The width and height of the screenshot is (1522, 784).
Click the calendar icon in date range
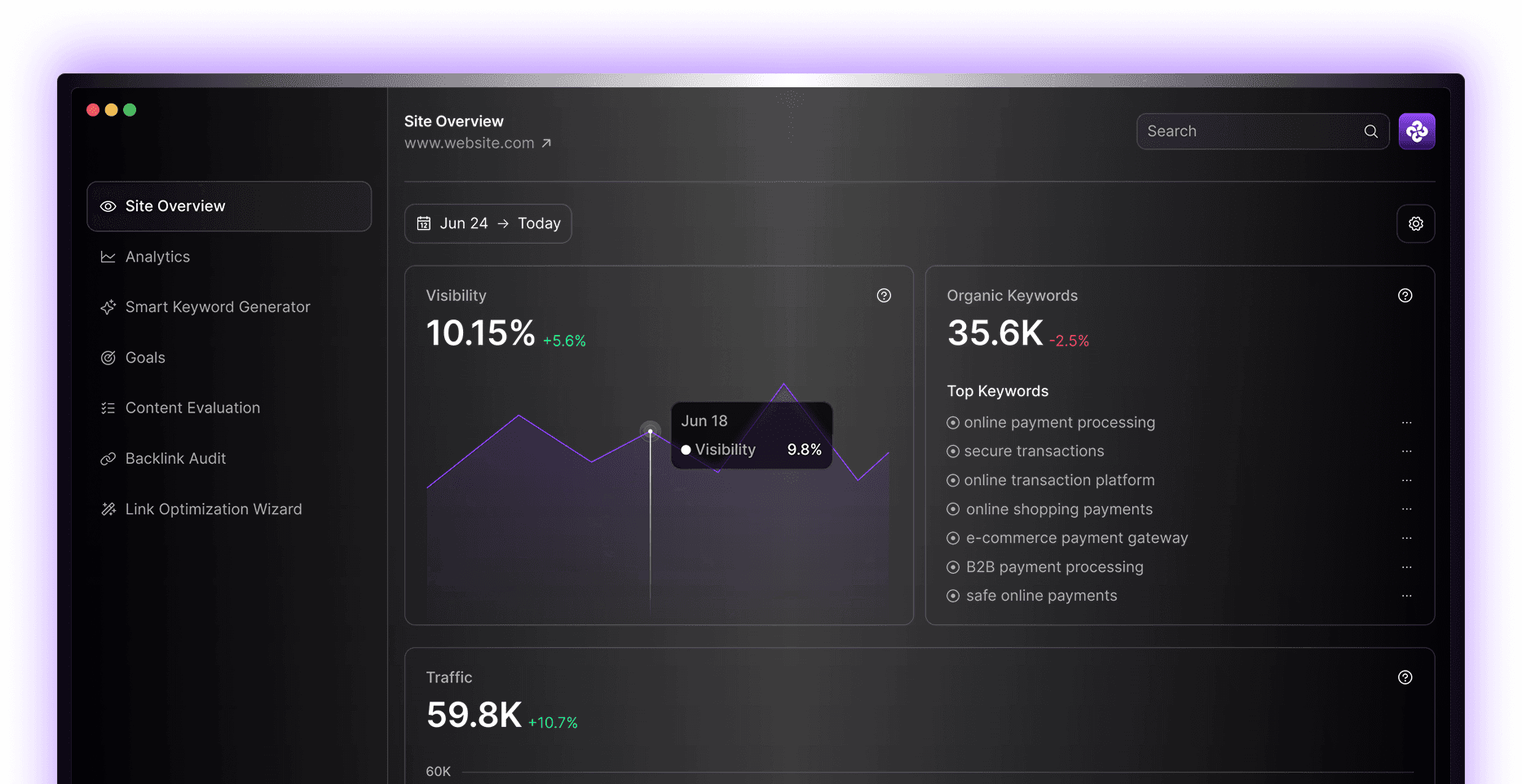click(x=424, y=223)
